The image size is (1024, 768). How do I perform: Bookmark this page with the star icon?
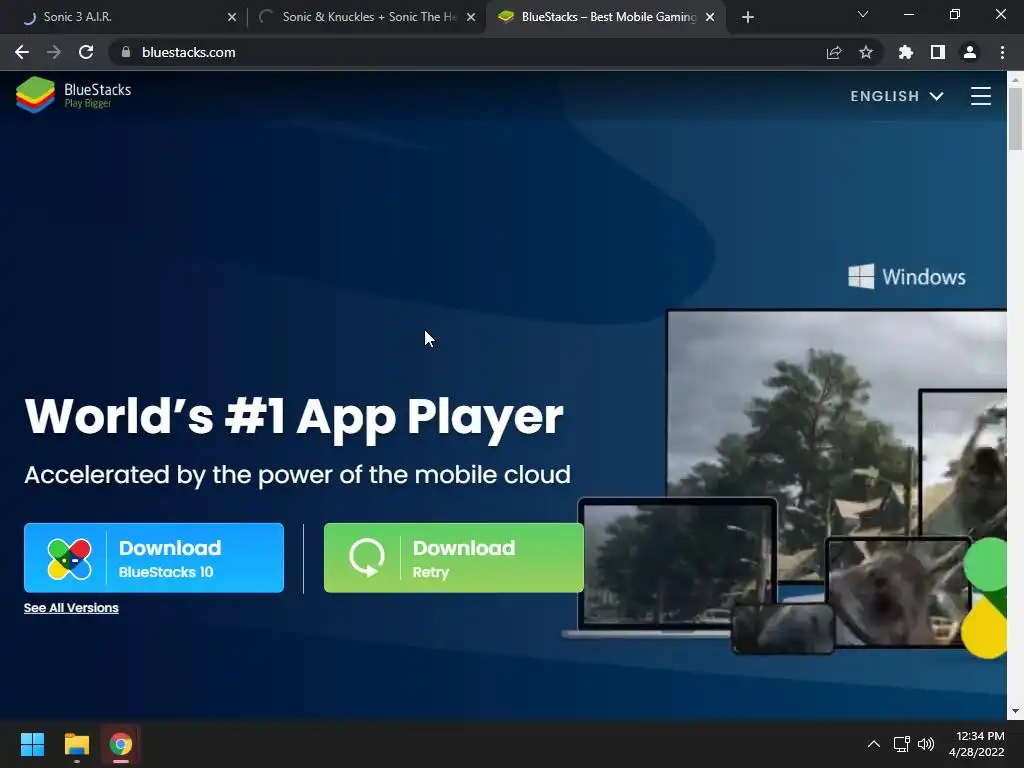[866, 52]
